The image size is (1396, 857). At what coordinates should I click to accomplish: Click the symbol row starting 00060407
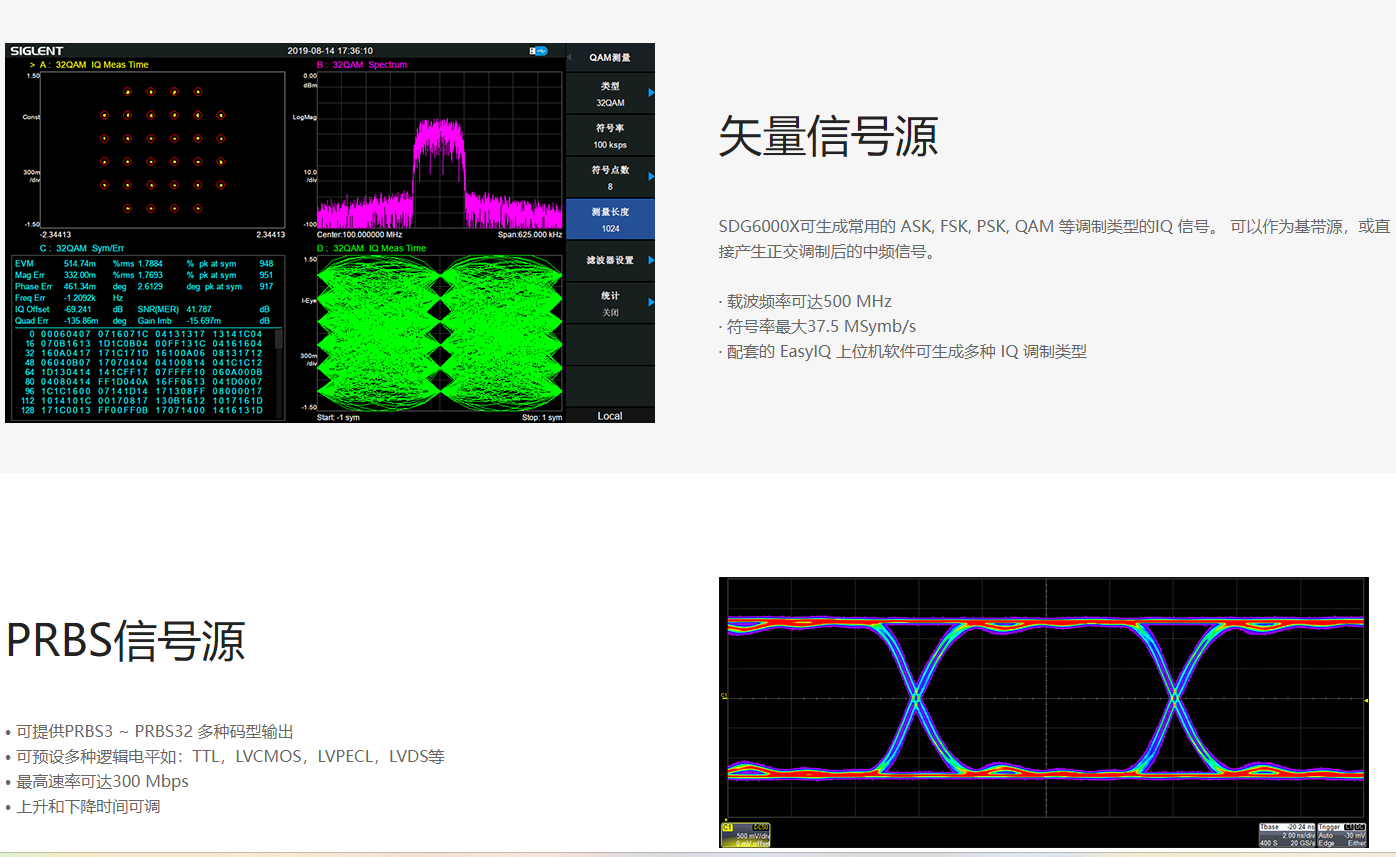146,334
